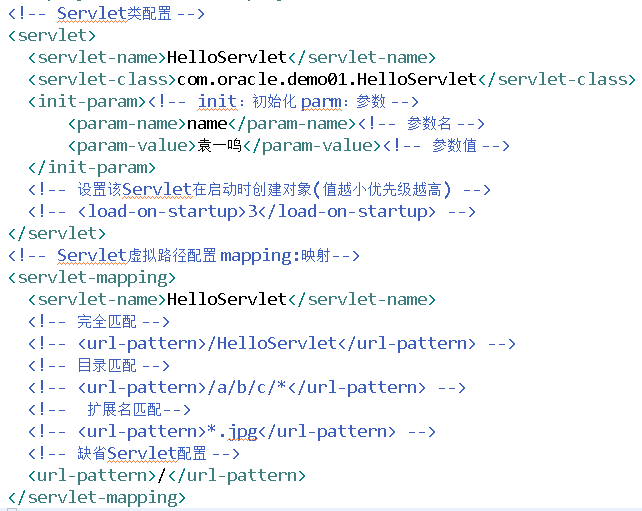The width and height of the screenshot is (642, 511).
Task: Click the commented *.jpg url-pattern line
Action: [x=232, y=432]
